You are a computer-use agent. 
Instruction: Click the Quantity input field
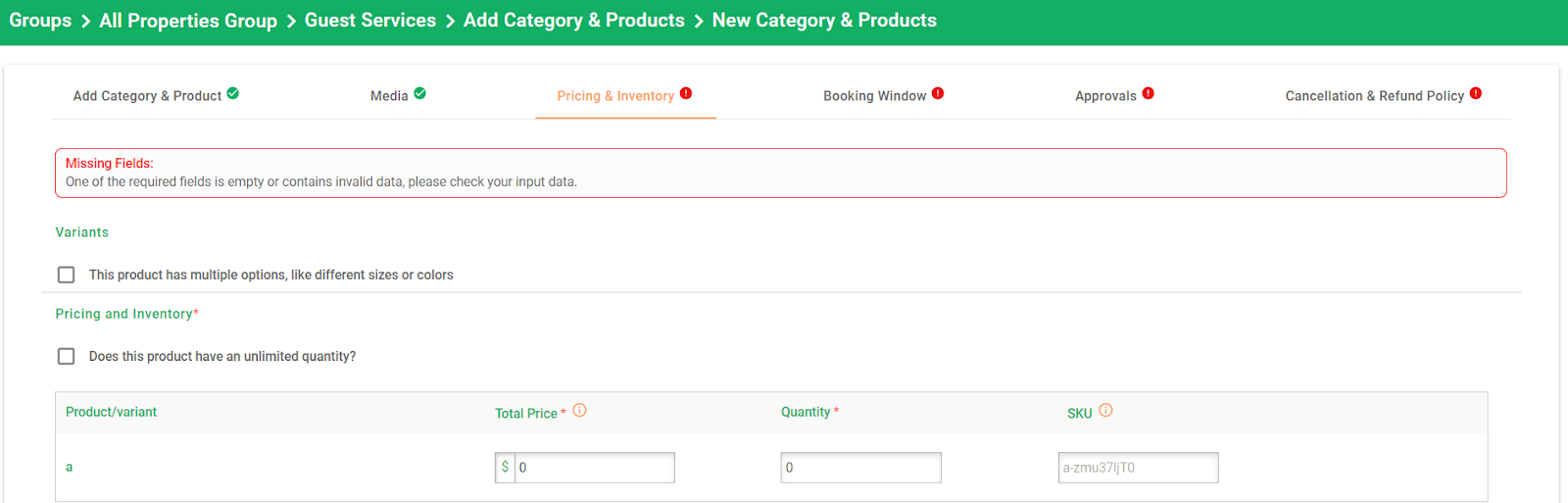(861, 468)
